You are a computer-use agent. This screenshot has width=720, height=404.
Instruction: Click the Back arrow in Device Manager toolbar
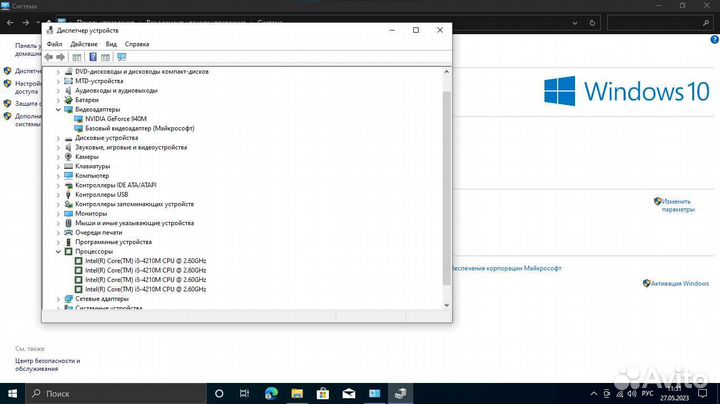point(49,57)
